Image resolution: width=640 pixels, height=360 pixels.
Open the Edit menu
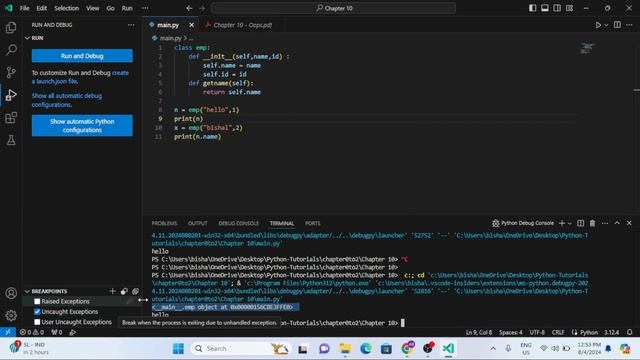coord(41,8)
